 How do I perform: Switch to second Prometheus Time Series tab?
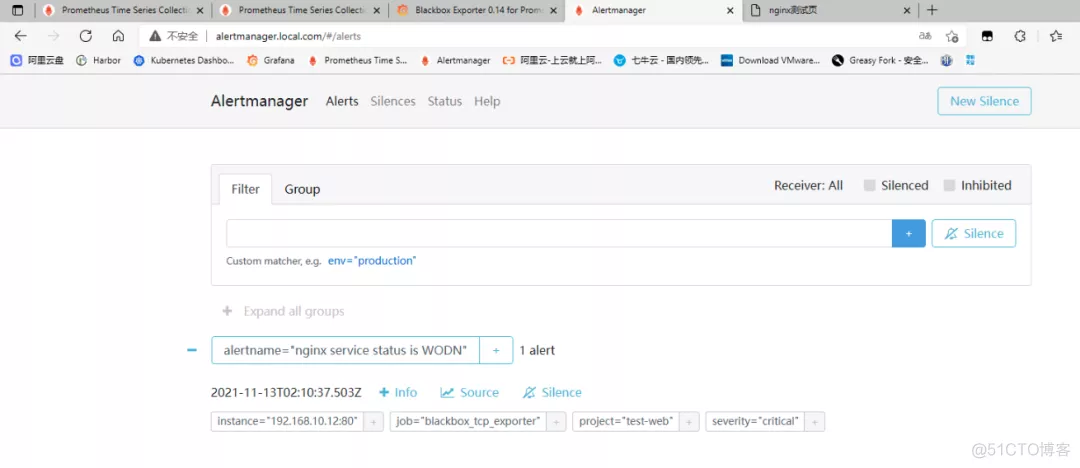point(300,10)
